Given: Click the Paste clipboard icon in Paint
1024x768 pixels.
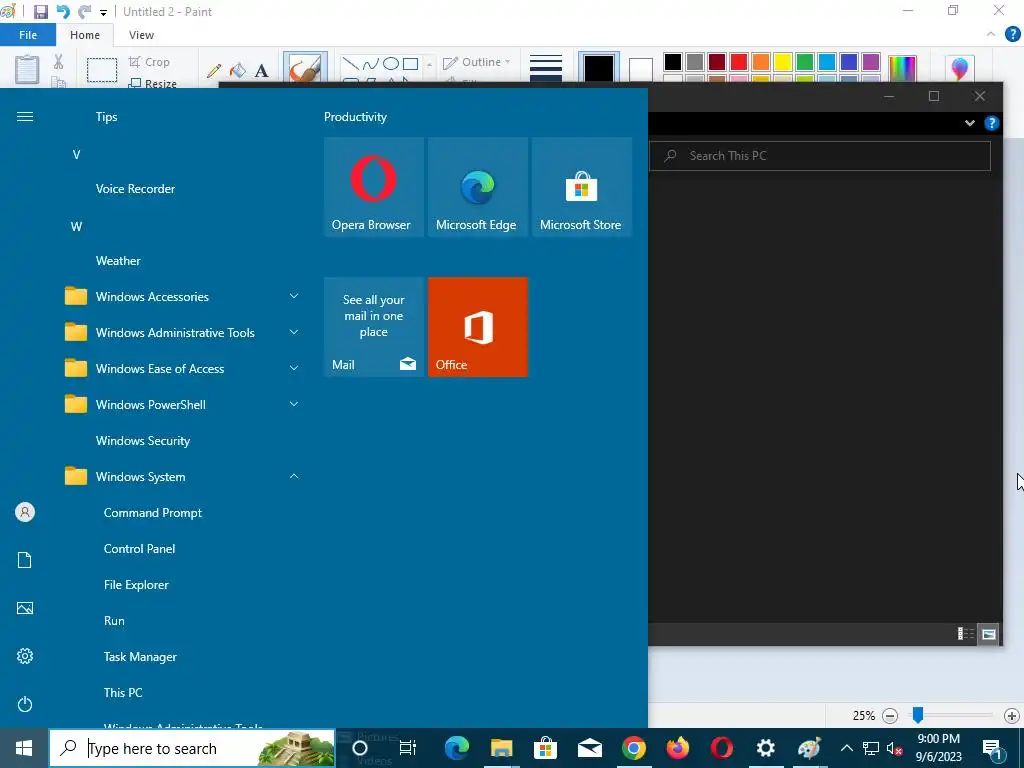Looking at the screenshot, I should click(x=27, y=69).
